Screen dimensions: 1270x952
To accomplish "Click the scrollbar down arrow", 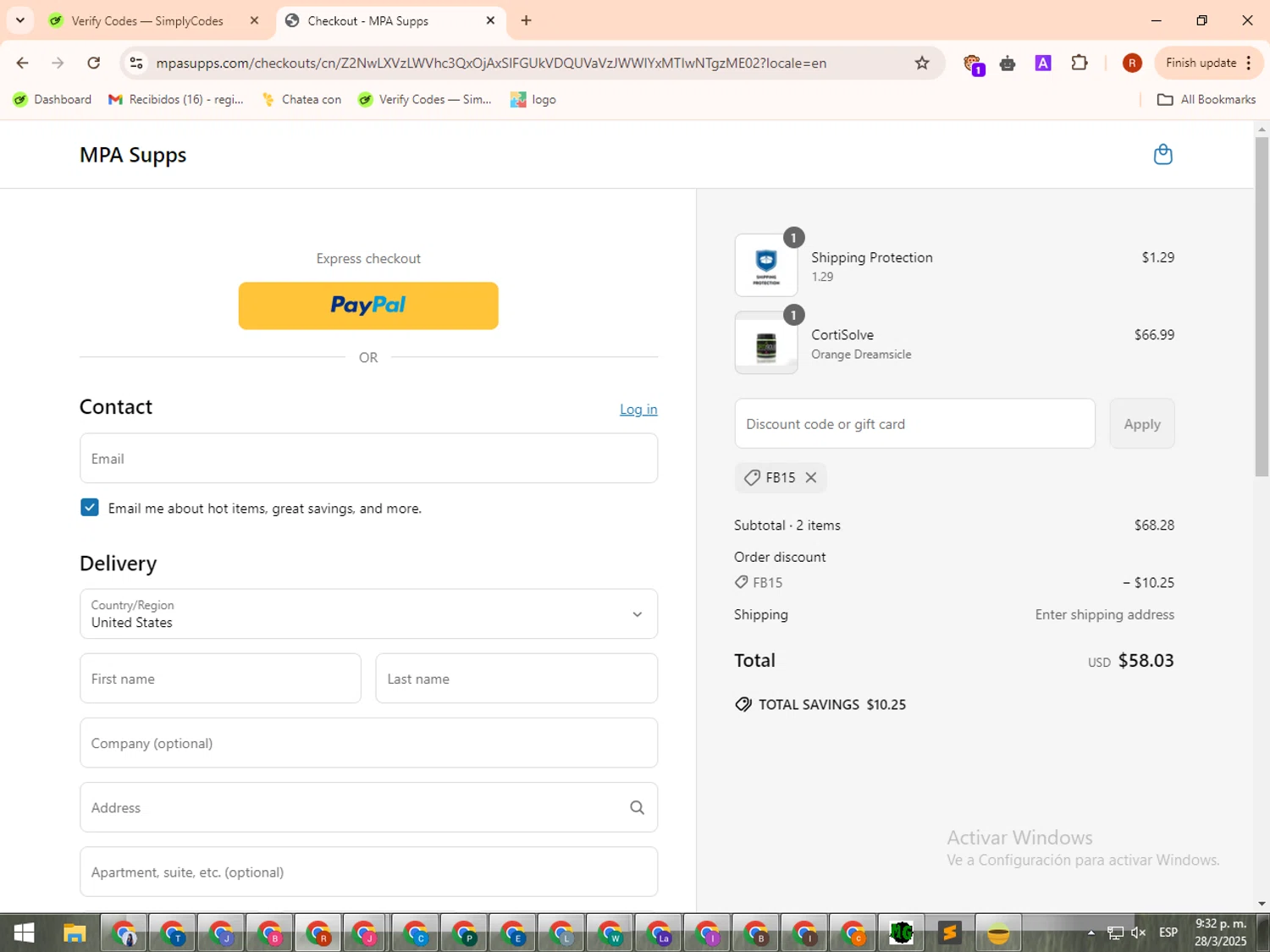I will click(x=1262, y=904).
